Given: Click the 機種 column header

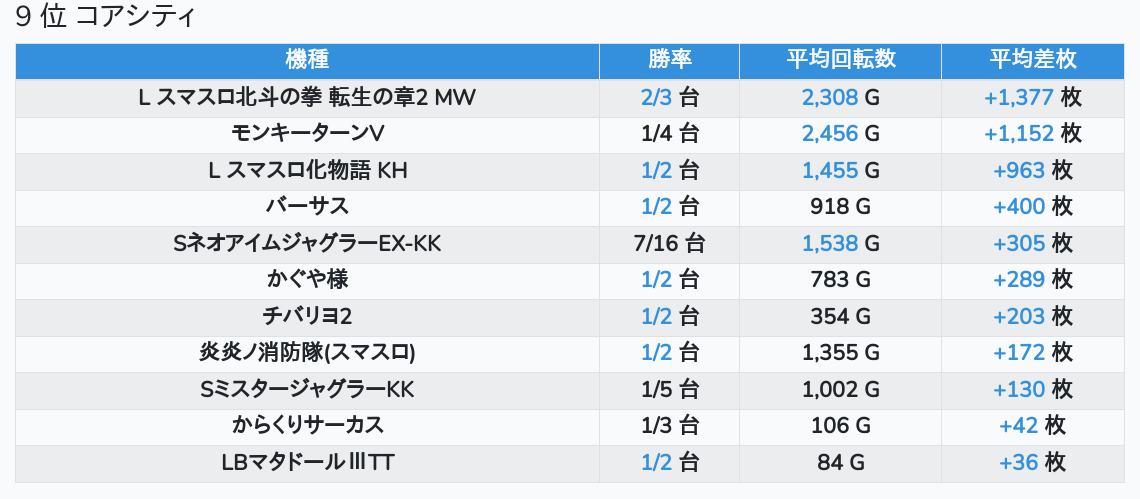Looking at the screenshot, I should 307,60.
